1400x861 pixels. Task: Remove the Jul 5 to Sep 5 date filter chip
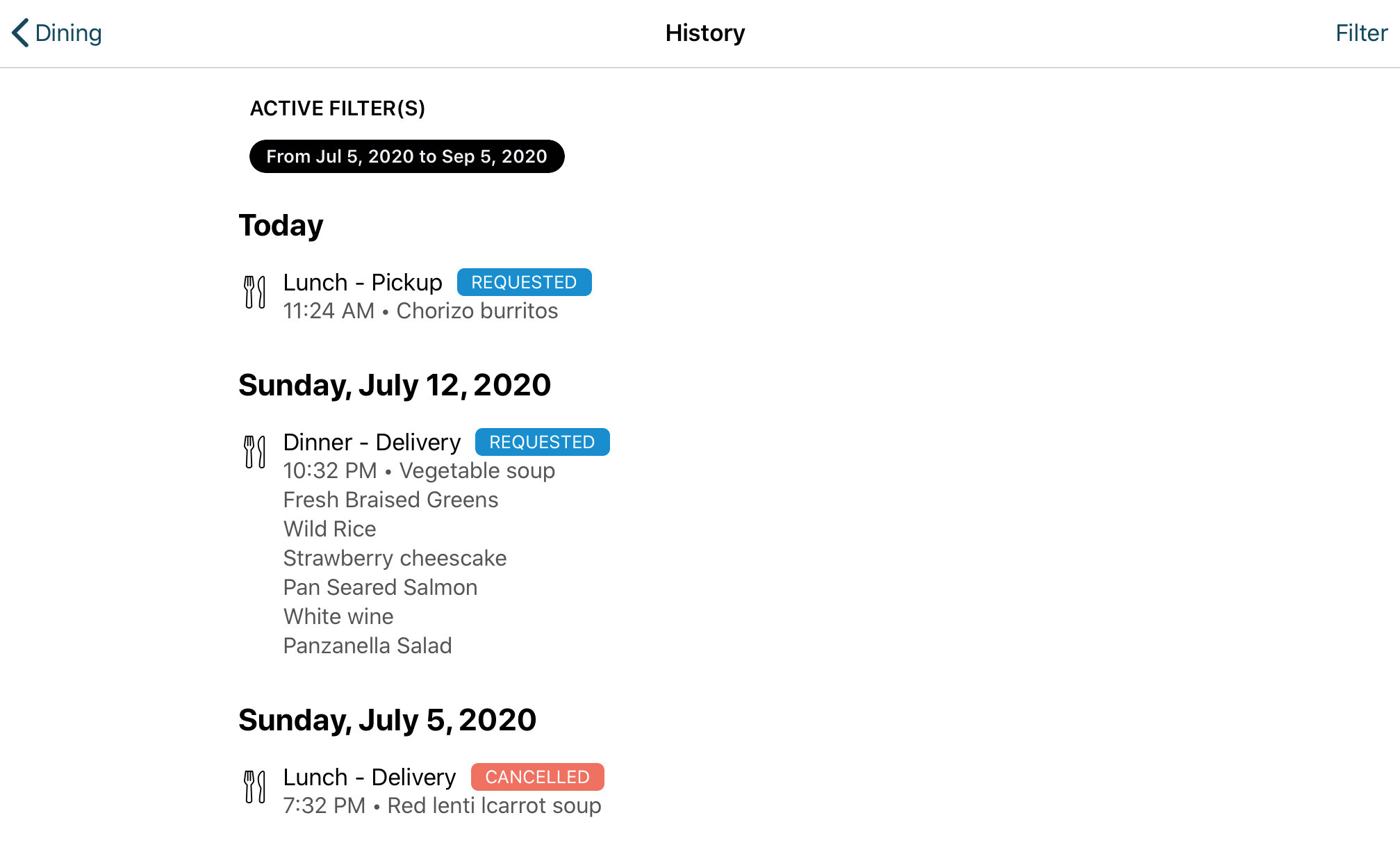406,156
